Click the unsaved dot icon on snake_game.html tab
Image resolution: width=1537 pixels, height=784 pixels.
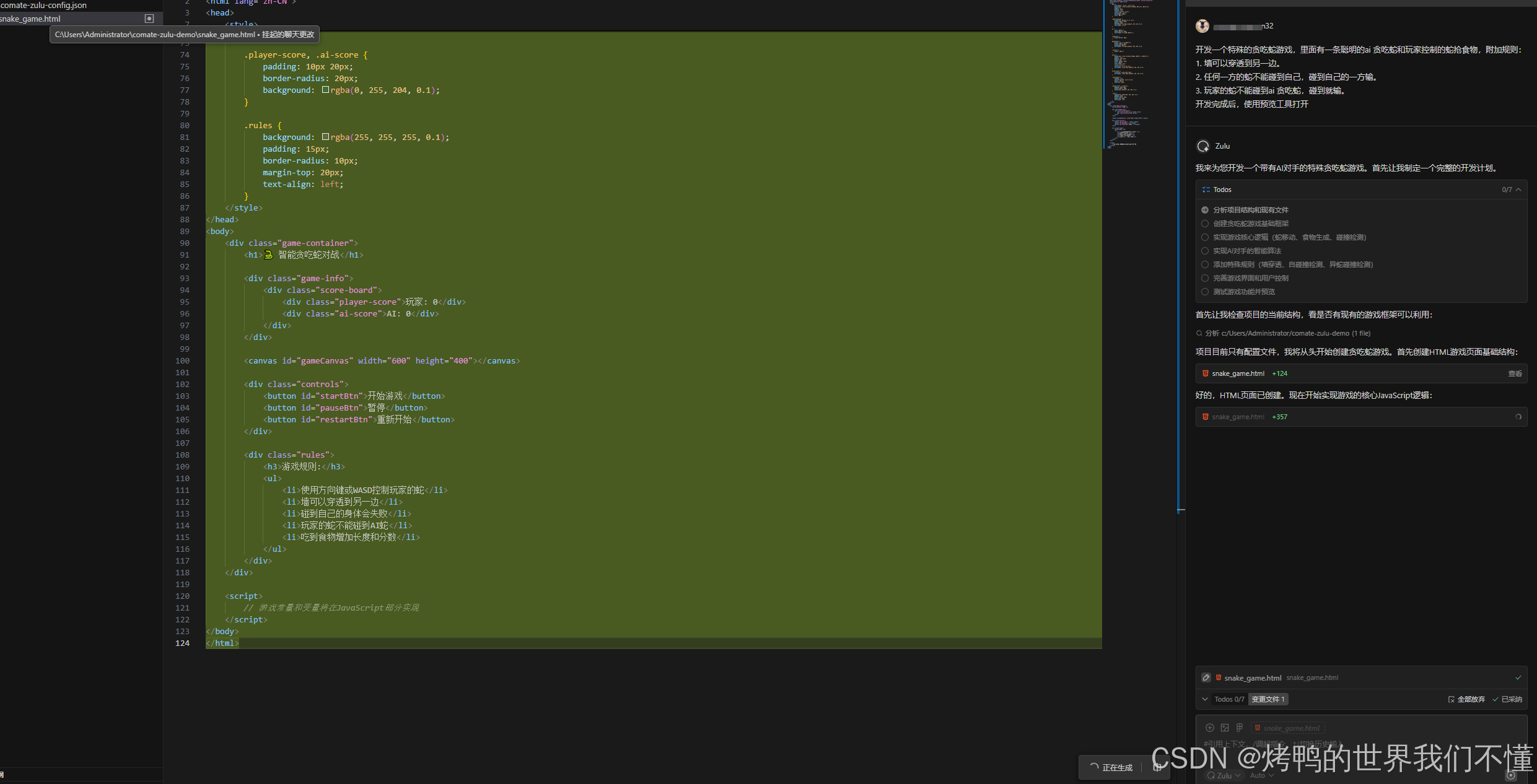pyautogui.click(x=149, y=19)
